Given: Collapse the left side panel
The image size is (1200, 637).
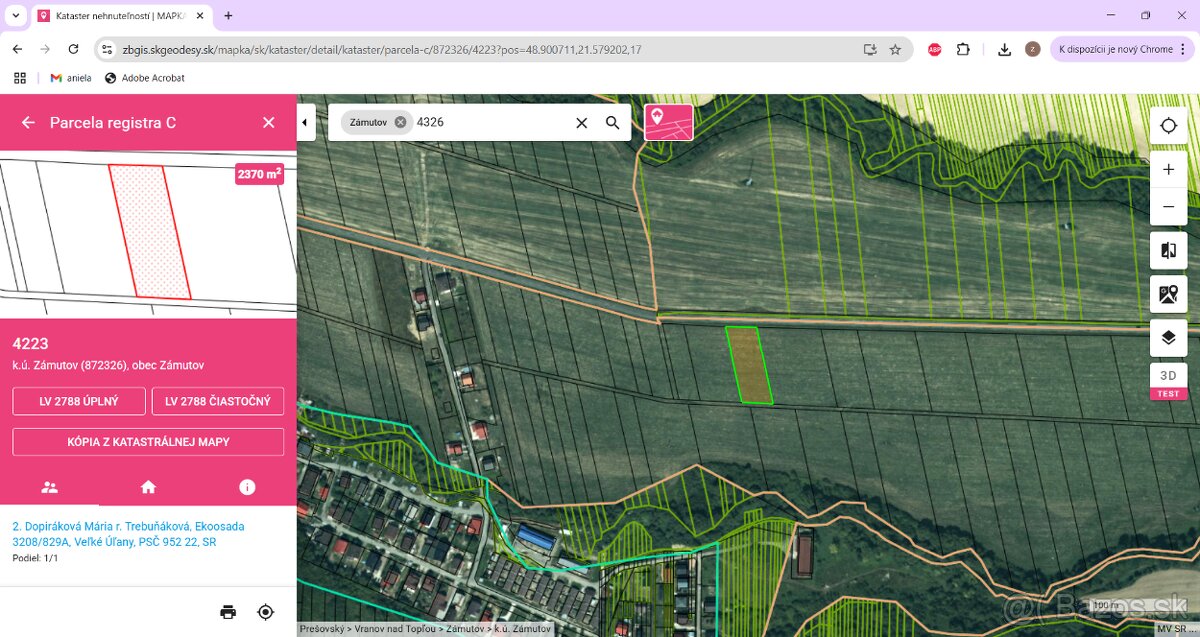Looking at the screenshot, I should click(x=305, y=122).
